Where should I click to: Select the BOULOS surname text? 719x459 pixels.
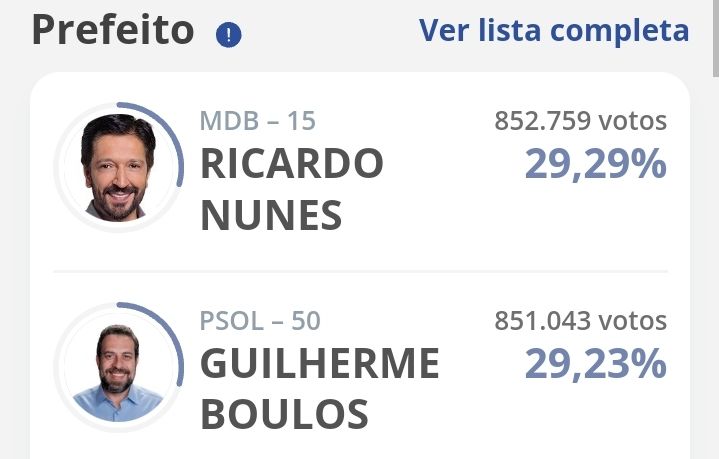[284, 413]
